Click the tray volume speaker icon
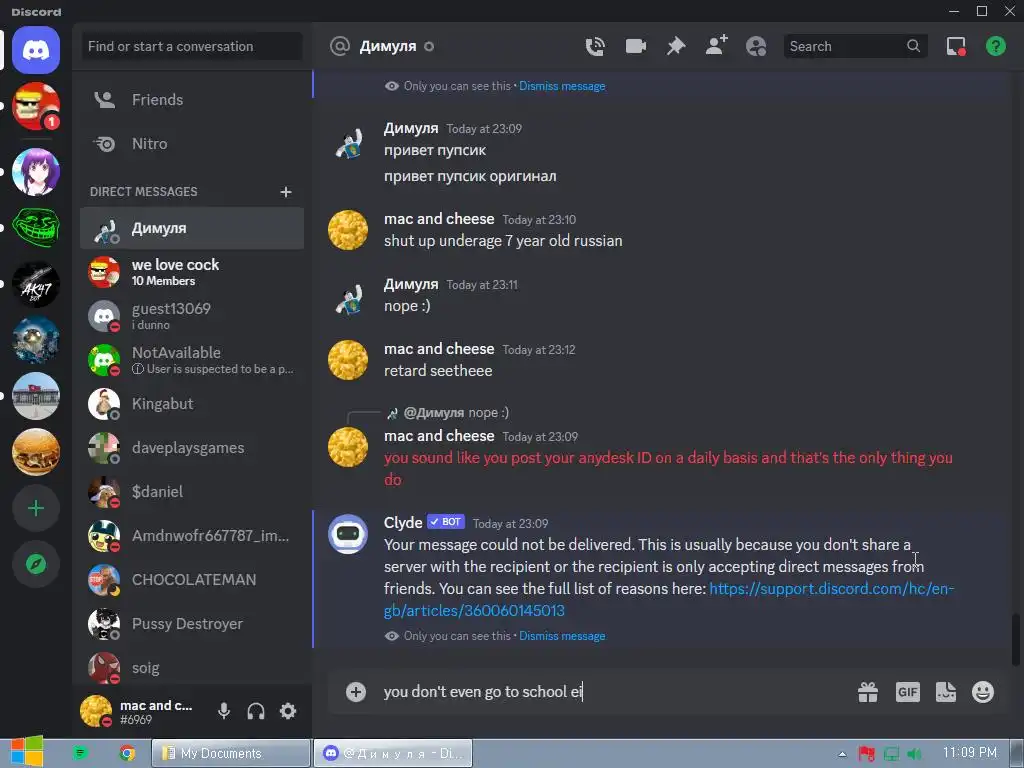 913,754
